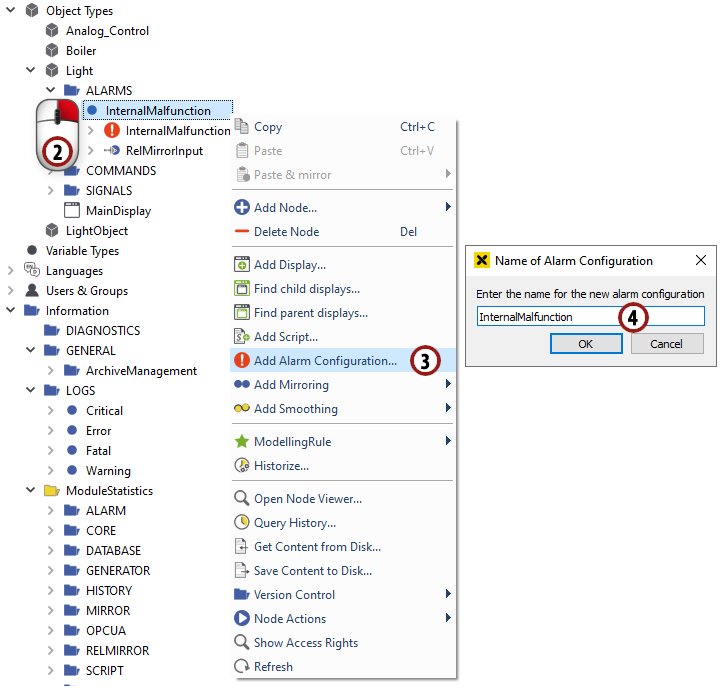Click the Historize icon in context menu
Viewport: 728px width, 688px height.
point(241,466)
